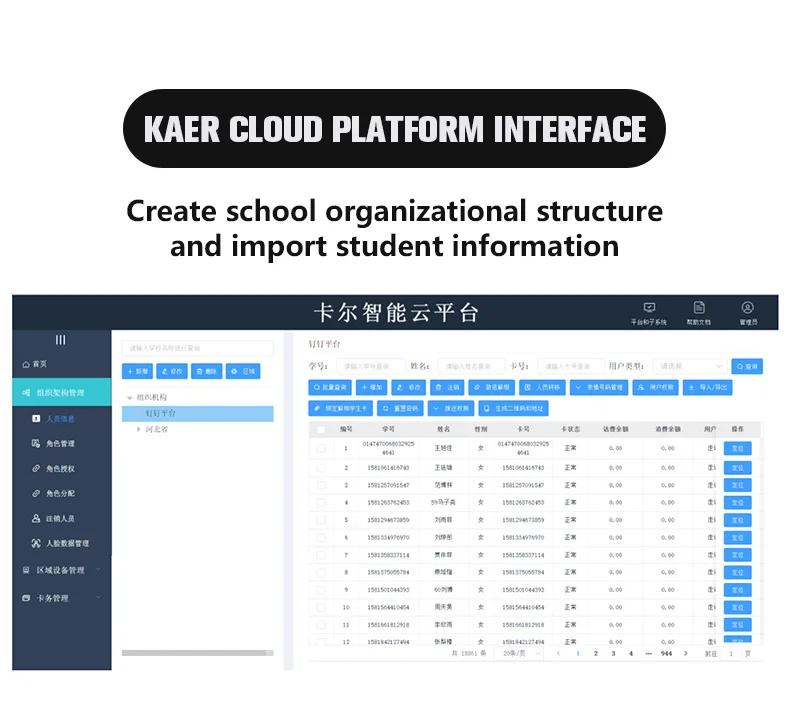Open the help document icon in header
Image resolution: width=790 pixels, height=712 pixels.
pyautogui.click(x=699, y=307)
